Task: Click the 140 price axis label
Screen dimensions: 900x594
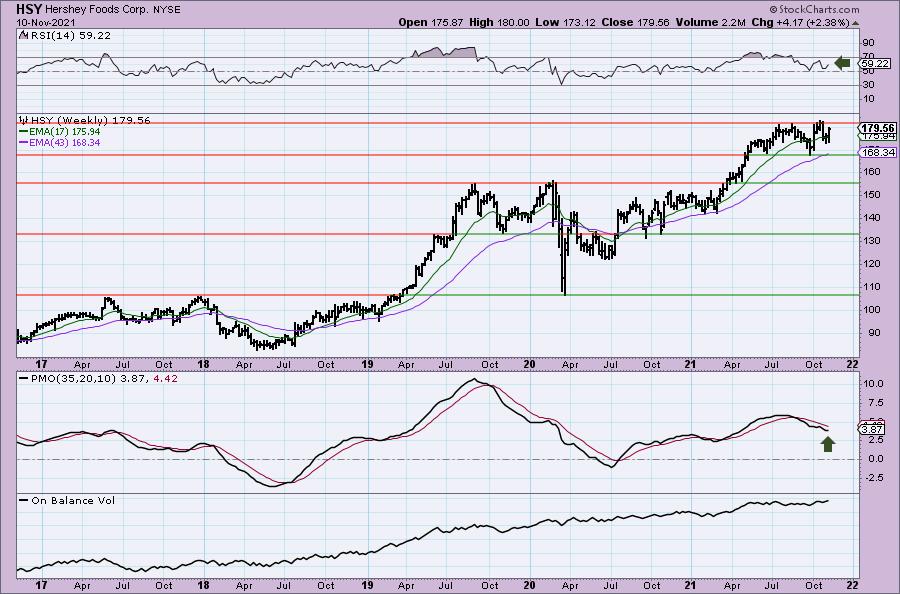Action: coord(870,218)
